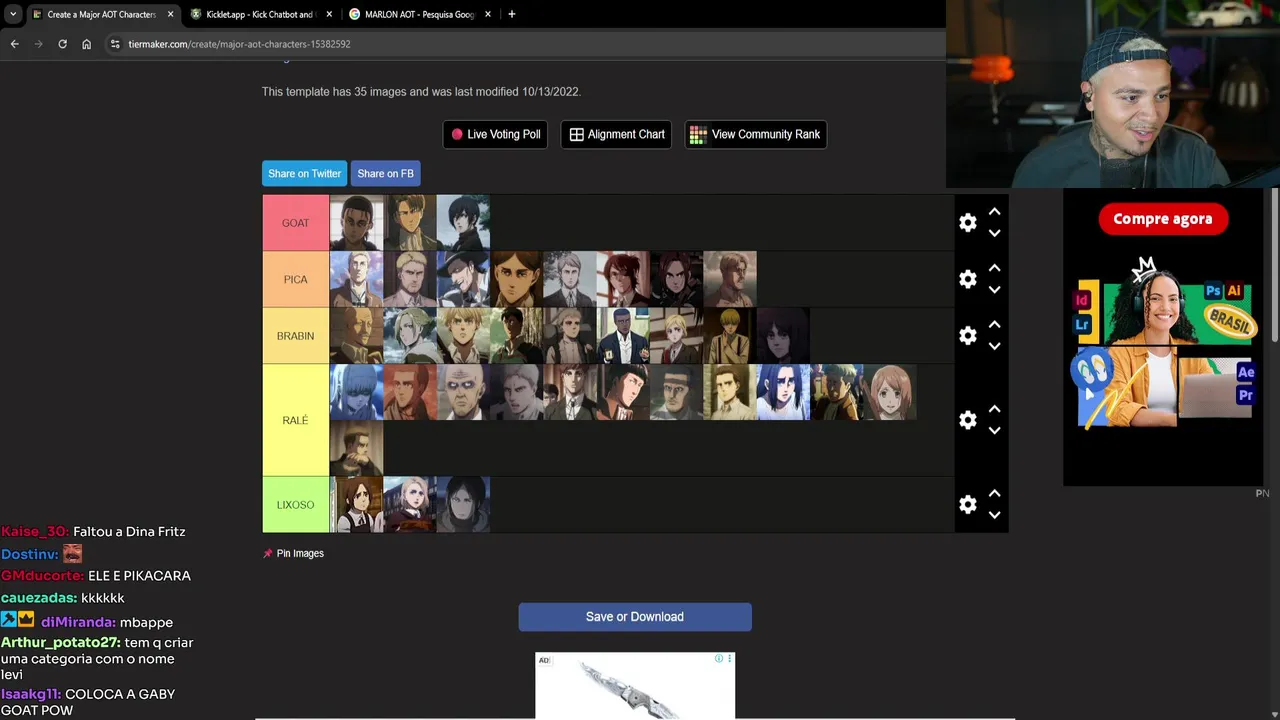This screenshot has height=720, width=1280.
Task: Click third character image in GOAT tier
Action: 463,223
